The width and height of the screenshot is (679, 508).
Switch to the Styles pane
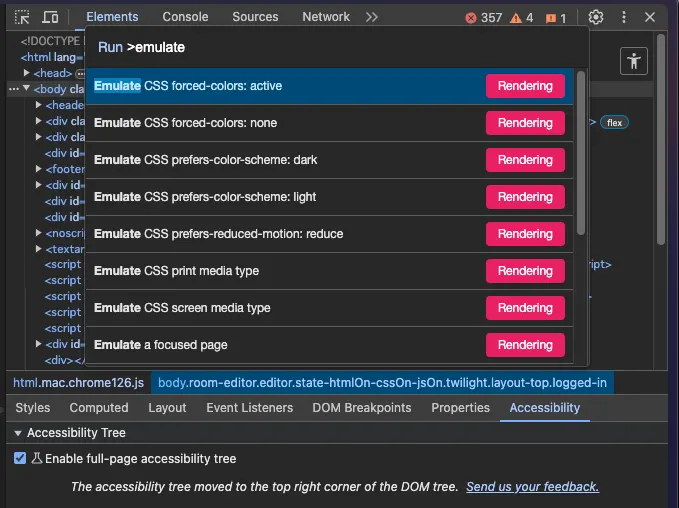33,408
